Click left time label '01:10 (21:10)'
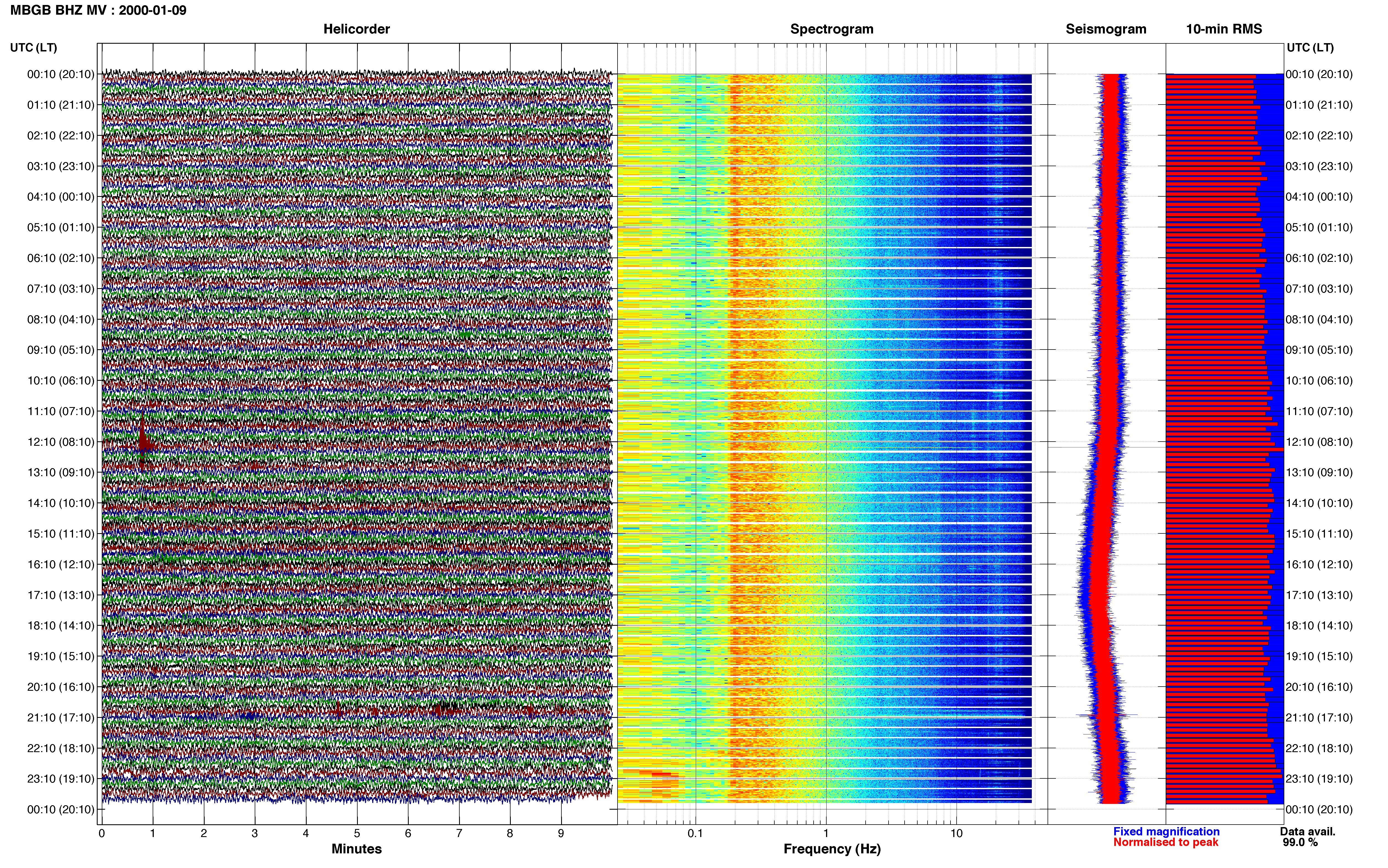 click(61, 105)
